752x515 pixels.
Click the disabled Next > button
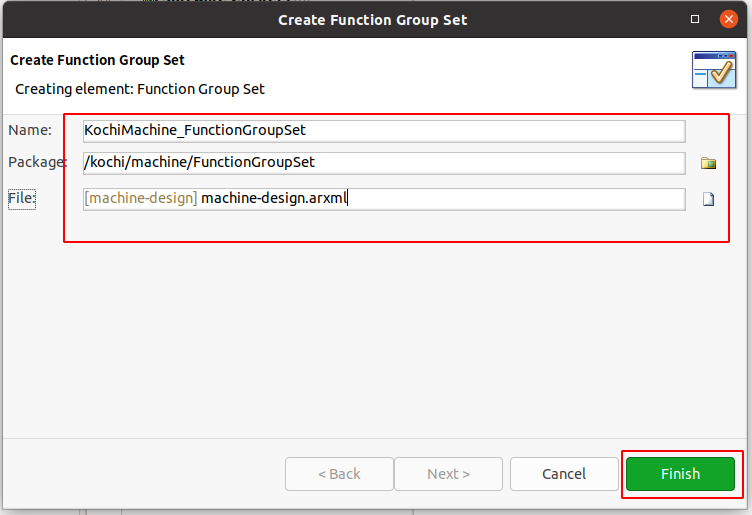(x=448, y=474)
